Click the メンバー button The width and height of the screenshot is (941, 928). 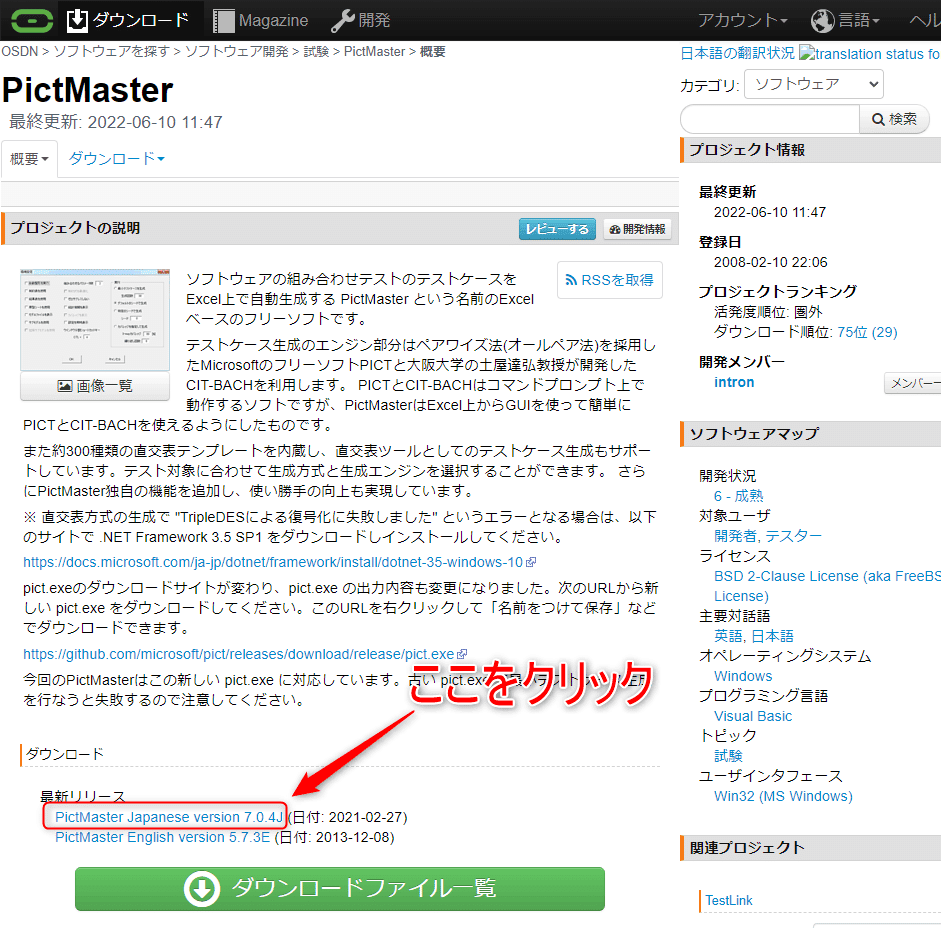point(912,383)
